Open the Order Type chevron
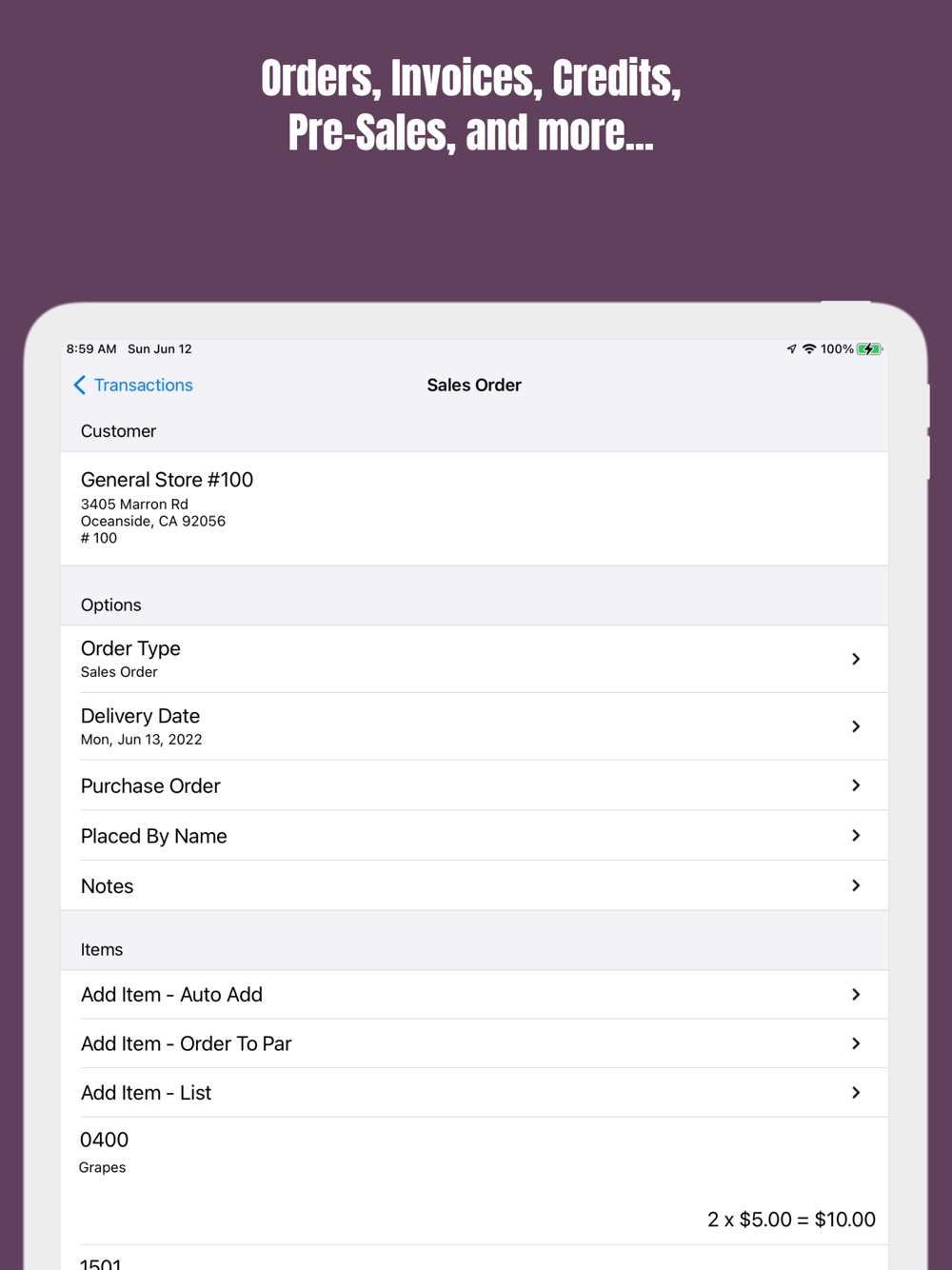Image resolution: width=952 pixels, height=1270 pixels. pyautogui.click(x=856, y=659)
